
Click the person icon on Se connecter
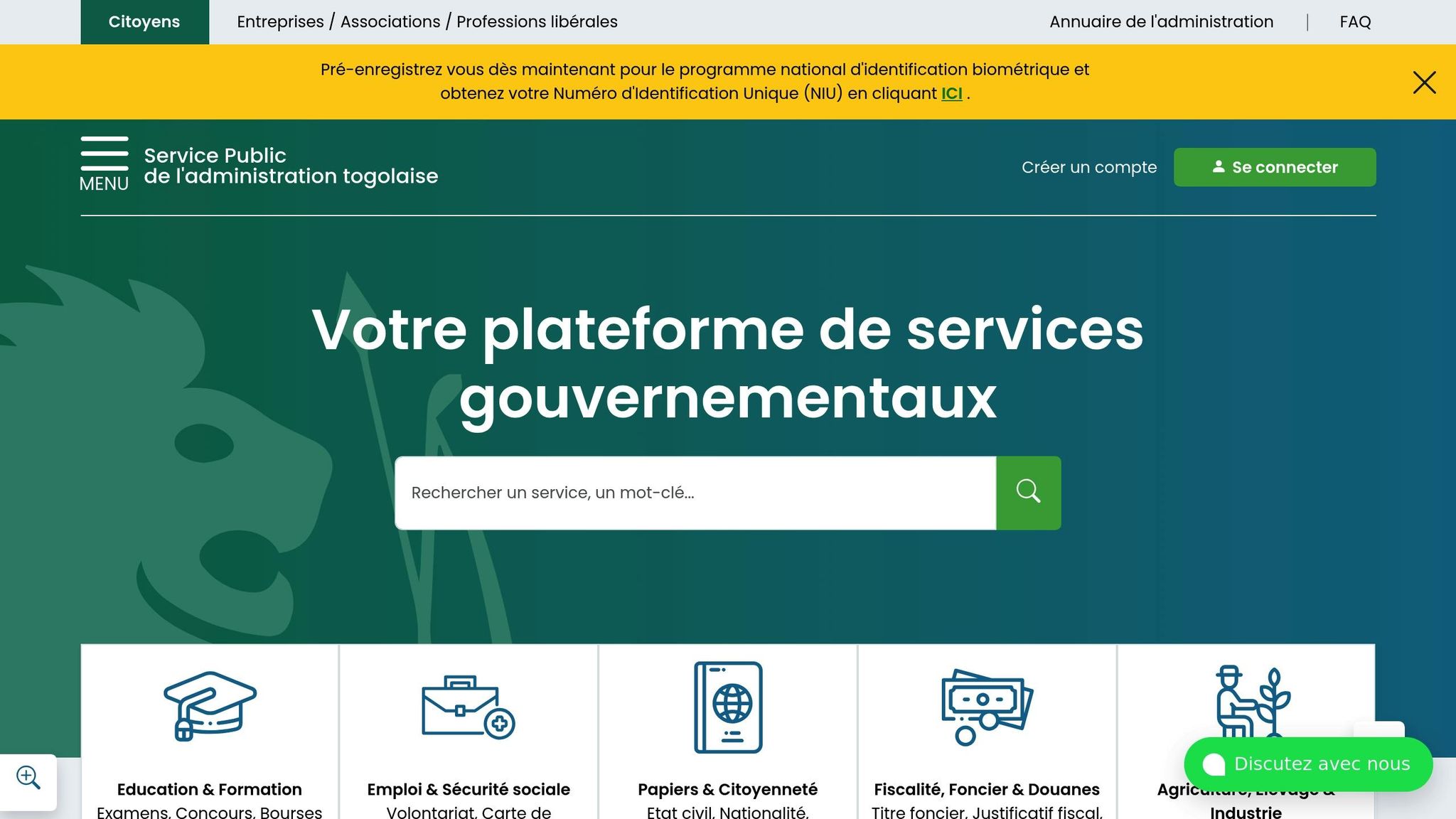coord(1219,166)
